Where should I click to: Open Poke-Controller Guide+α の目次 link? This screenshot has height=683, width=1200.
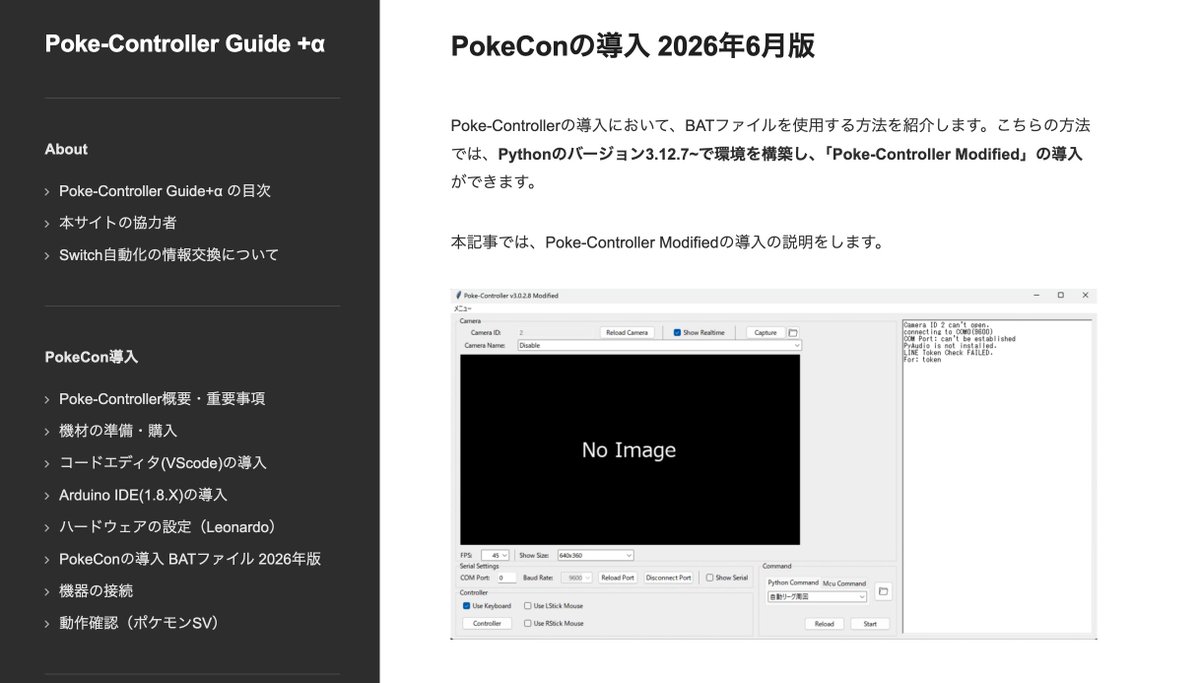tap(165, 190)
